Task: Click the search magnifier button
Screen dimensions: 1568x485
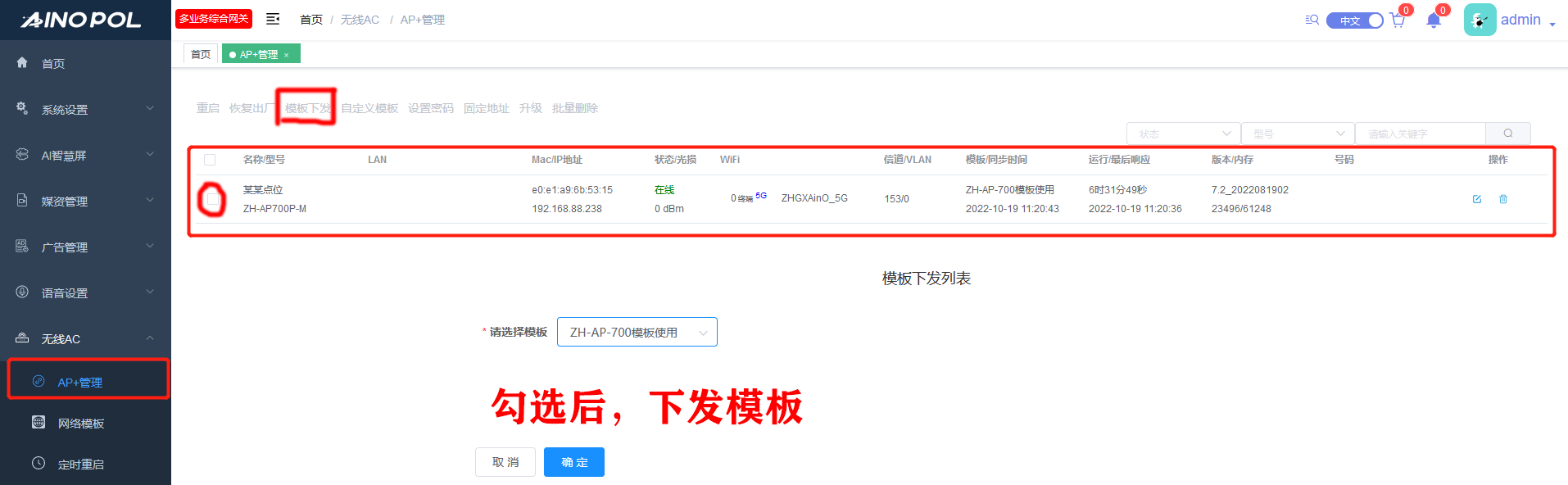Action: [1507, 134]
